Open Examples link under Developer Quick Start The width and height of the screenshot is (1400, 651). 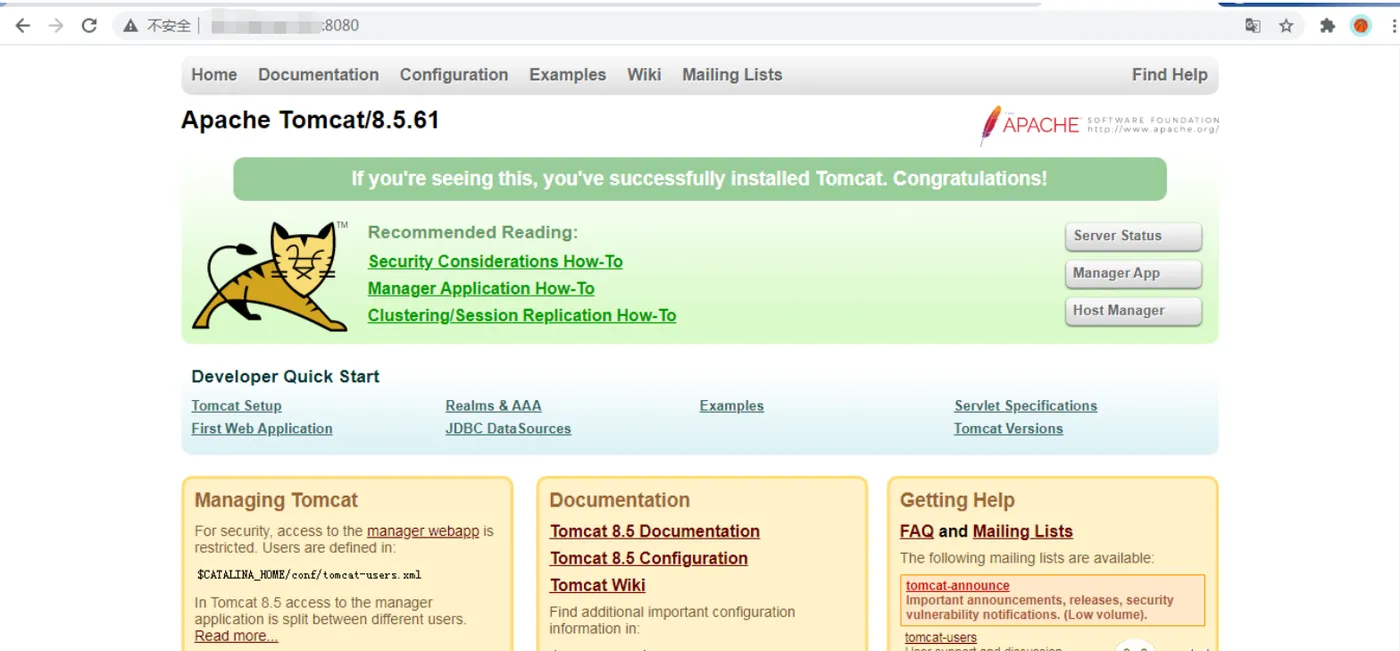[732, 406]
